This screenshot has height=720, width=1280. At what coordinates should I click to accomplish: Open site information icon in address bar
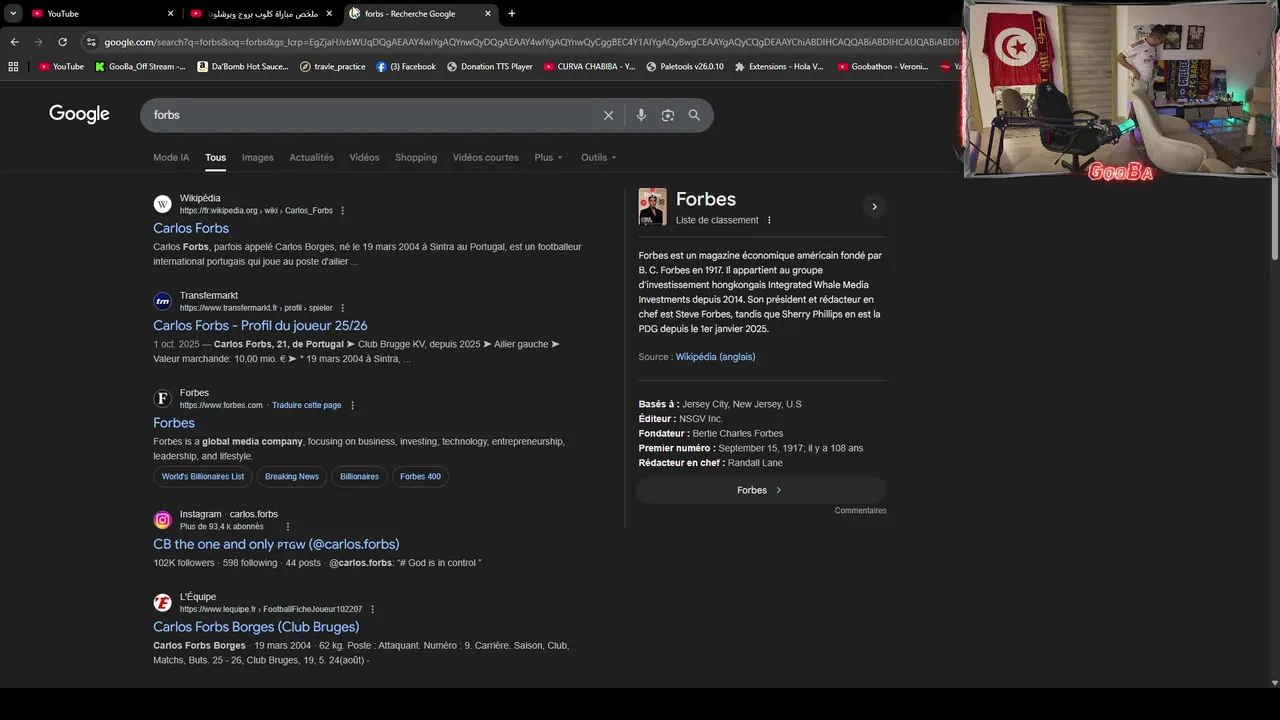tap(91, 42)
